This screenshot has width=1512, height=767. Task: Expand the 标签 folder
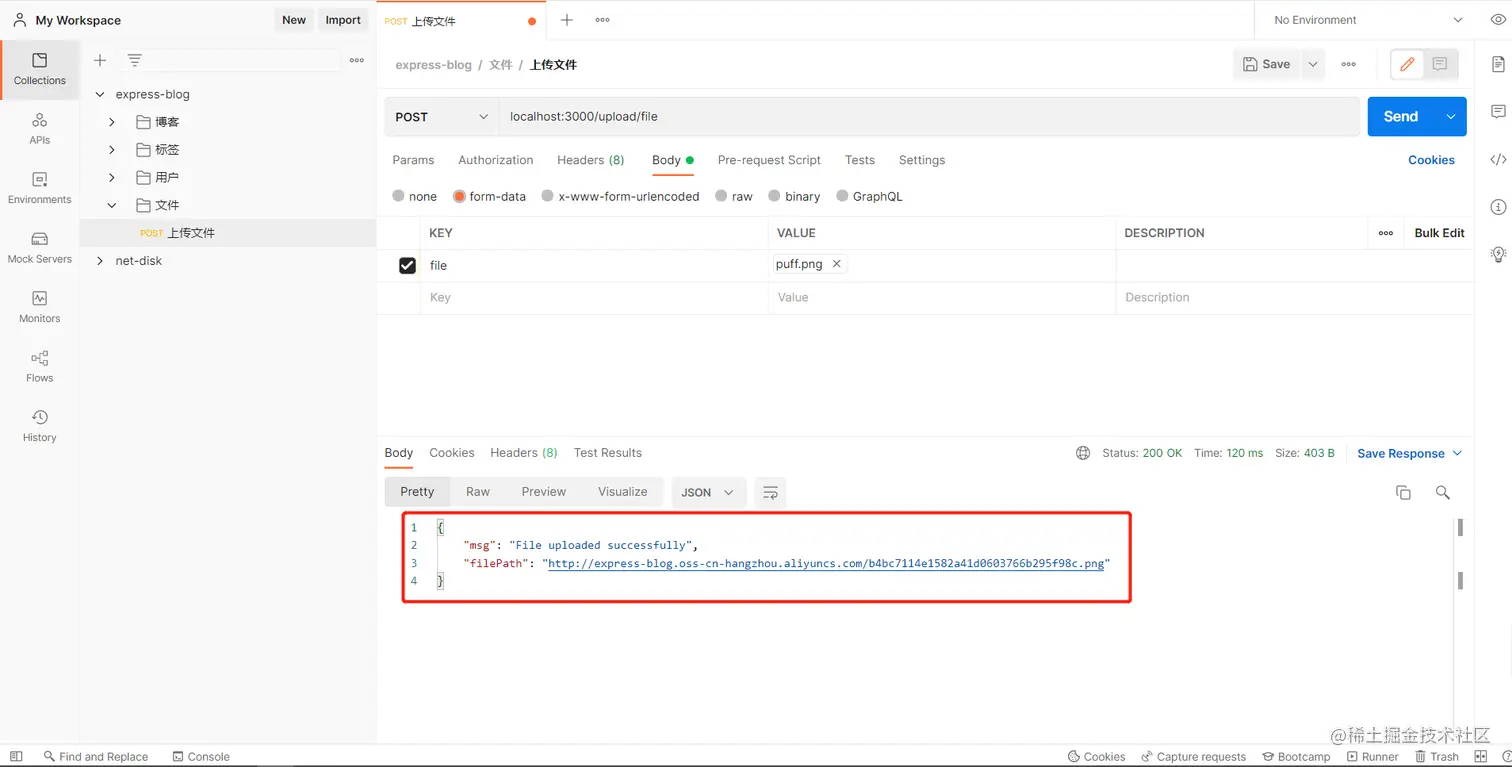(x=112, y=150)
